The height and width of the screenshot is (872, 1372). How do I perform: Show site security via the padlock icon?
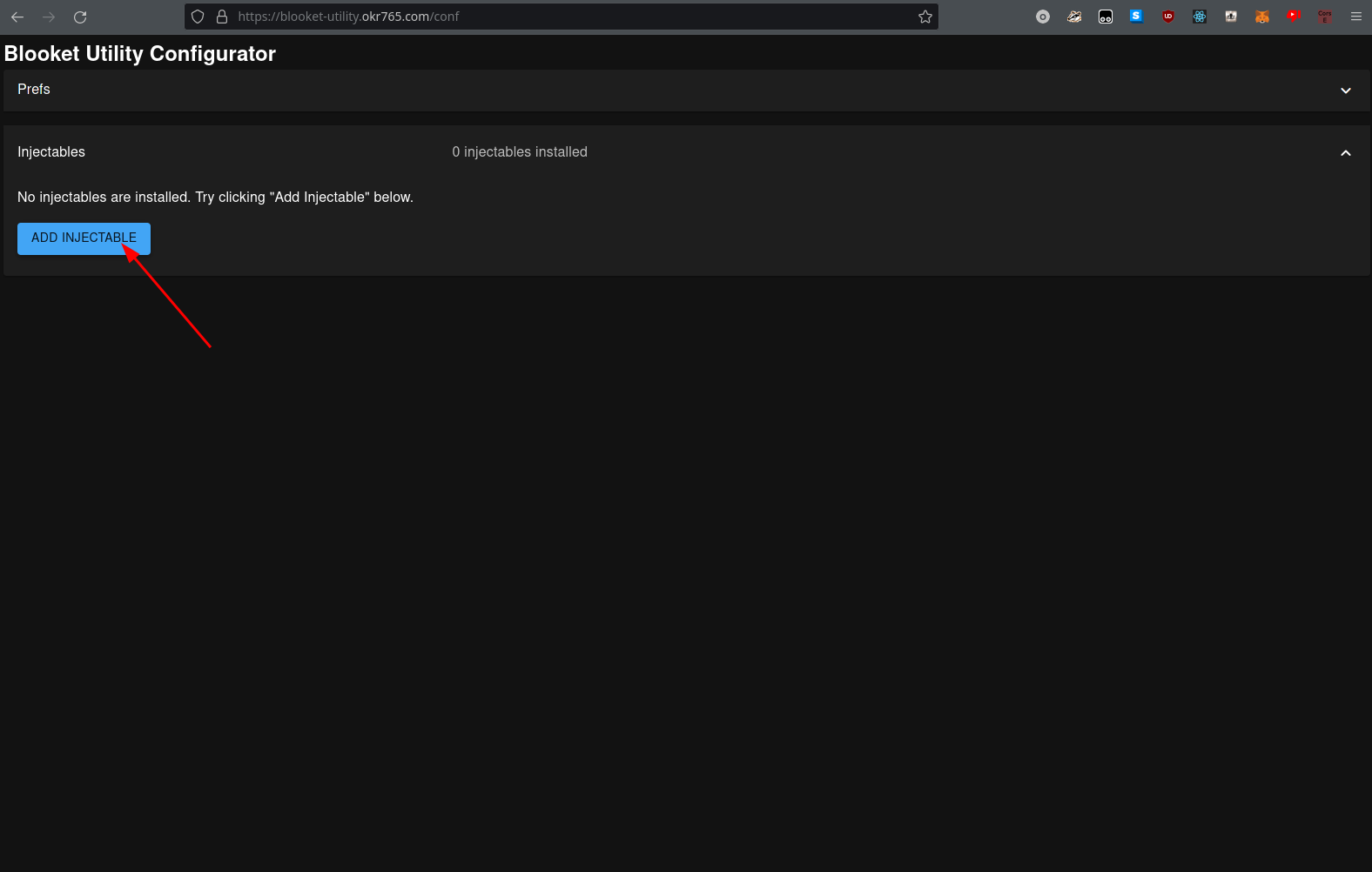222,17
